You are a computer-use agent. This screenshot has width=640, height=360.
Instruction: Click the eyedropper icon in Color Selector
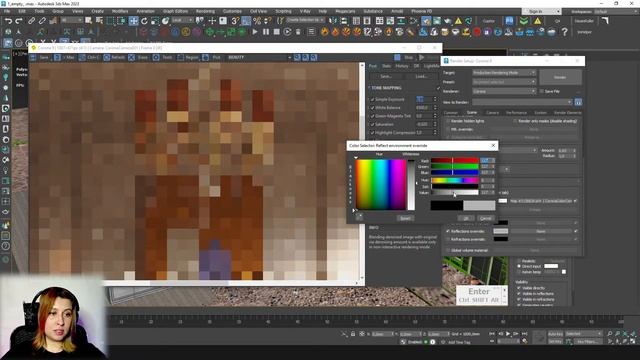click(359, 218)
